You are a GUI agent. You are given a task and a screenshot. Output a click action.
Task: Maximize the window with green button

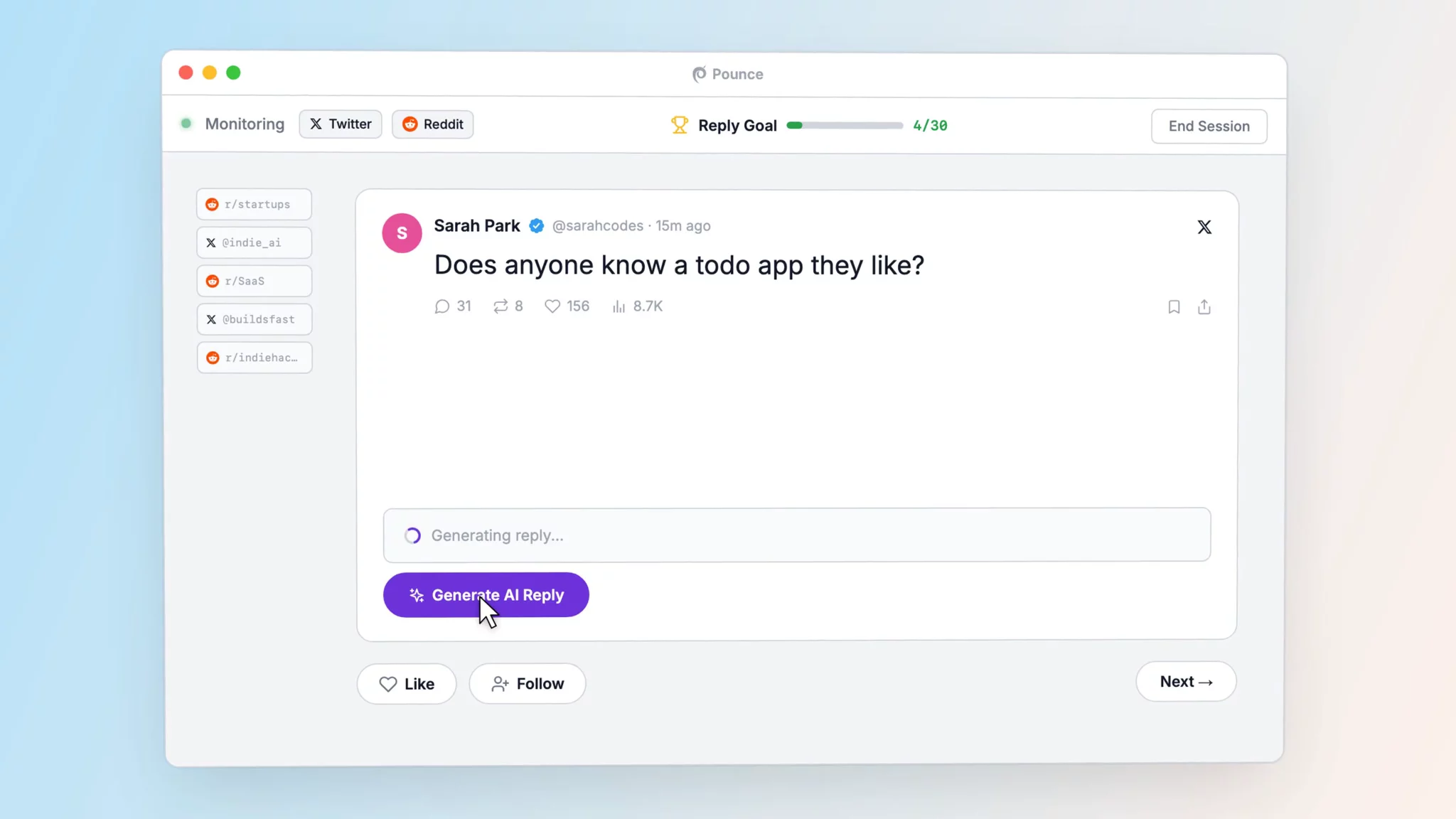(233, 73)
